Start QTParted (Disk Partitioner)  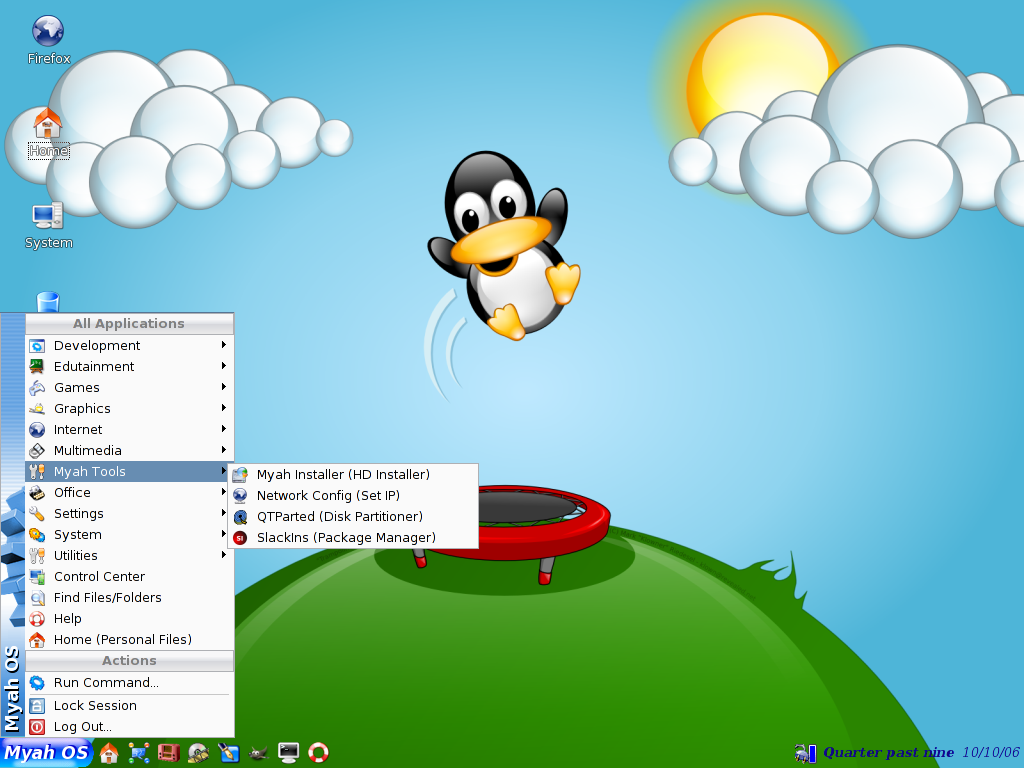(353, 517)
